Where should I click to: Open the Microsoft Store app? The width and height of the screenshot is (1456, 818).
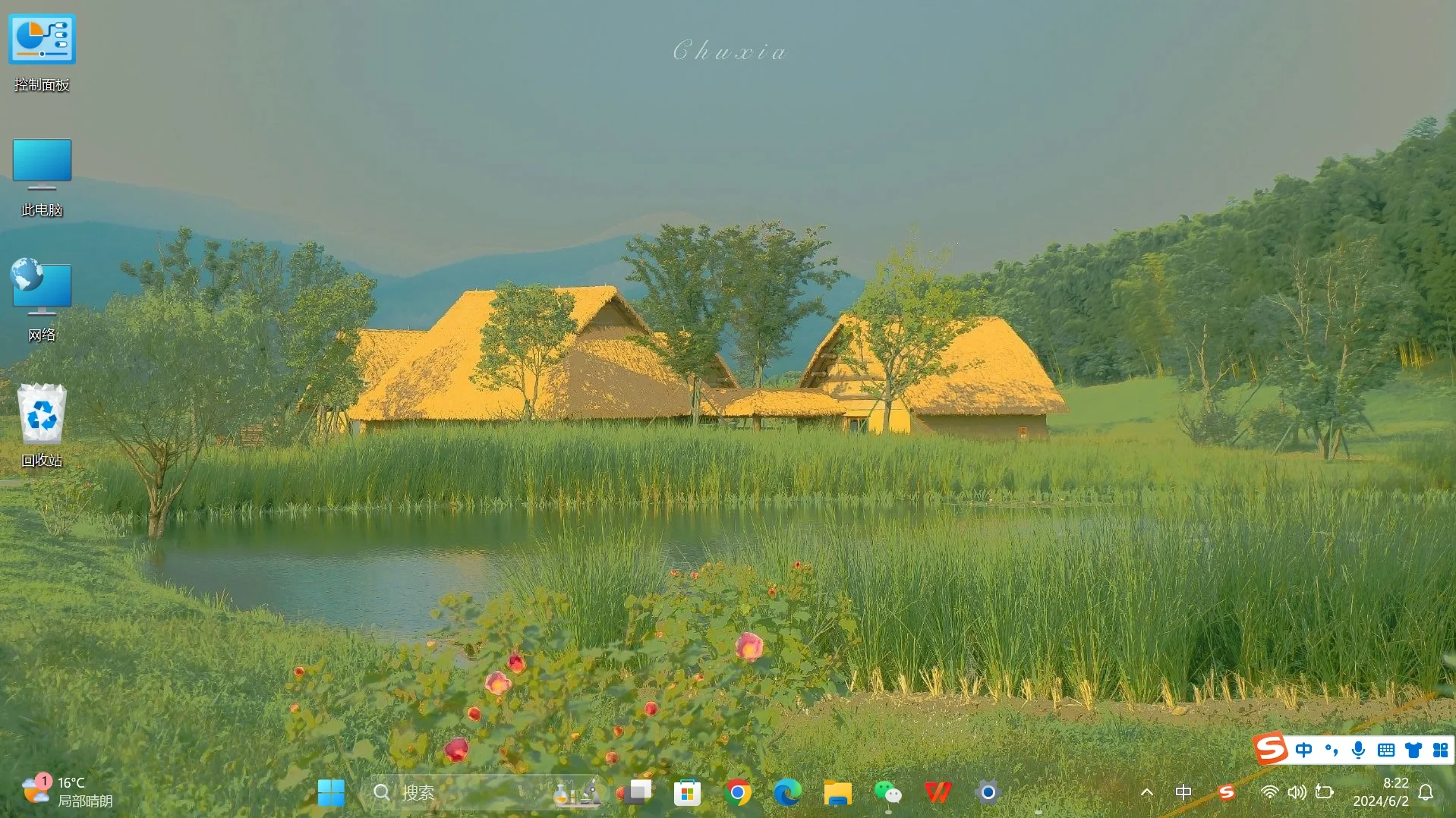[688, 792]
